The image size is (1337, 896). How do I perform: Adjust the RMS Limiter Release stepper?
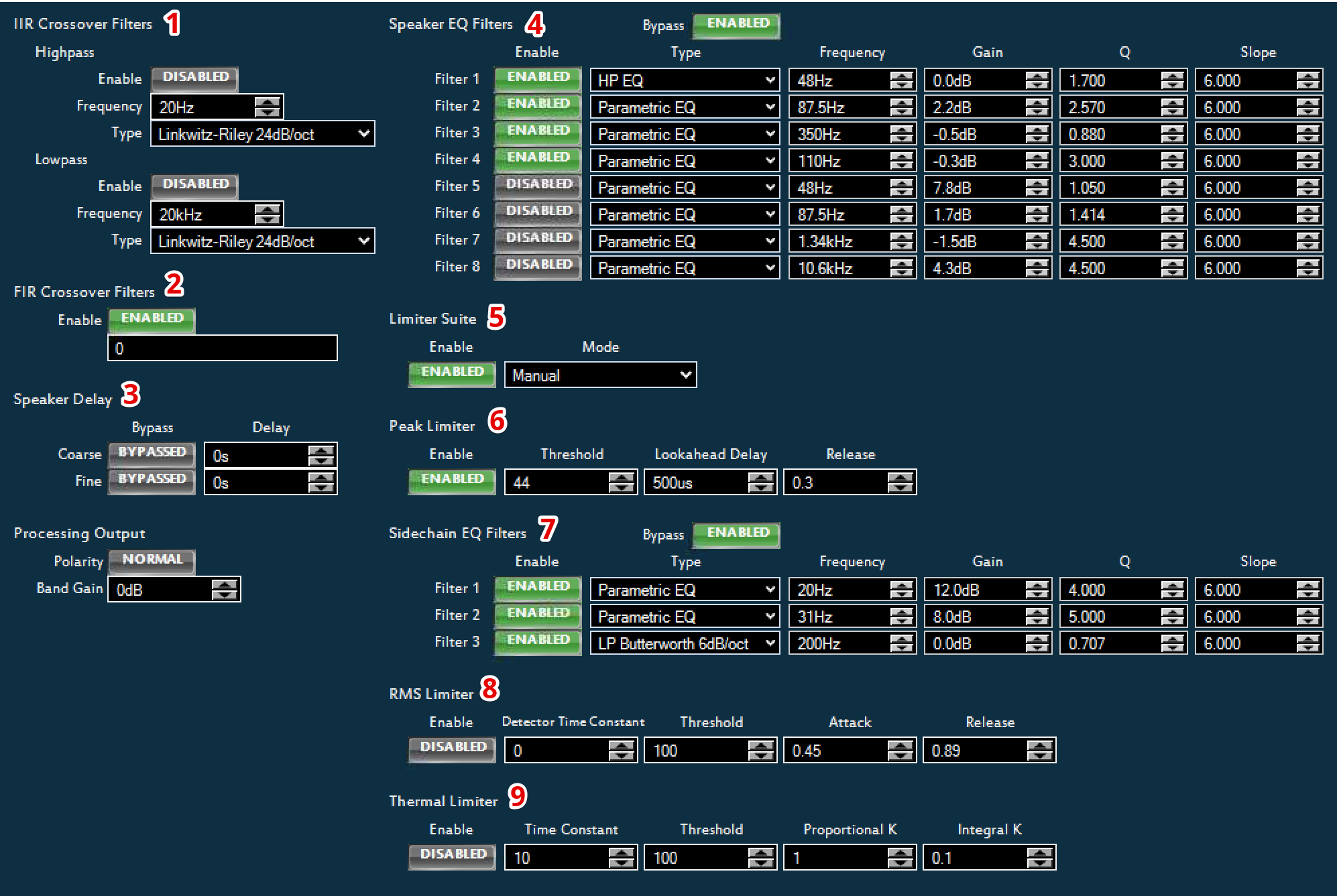click(1039, 750)
